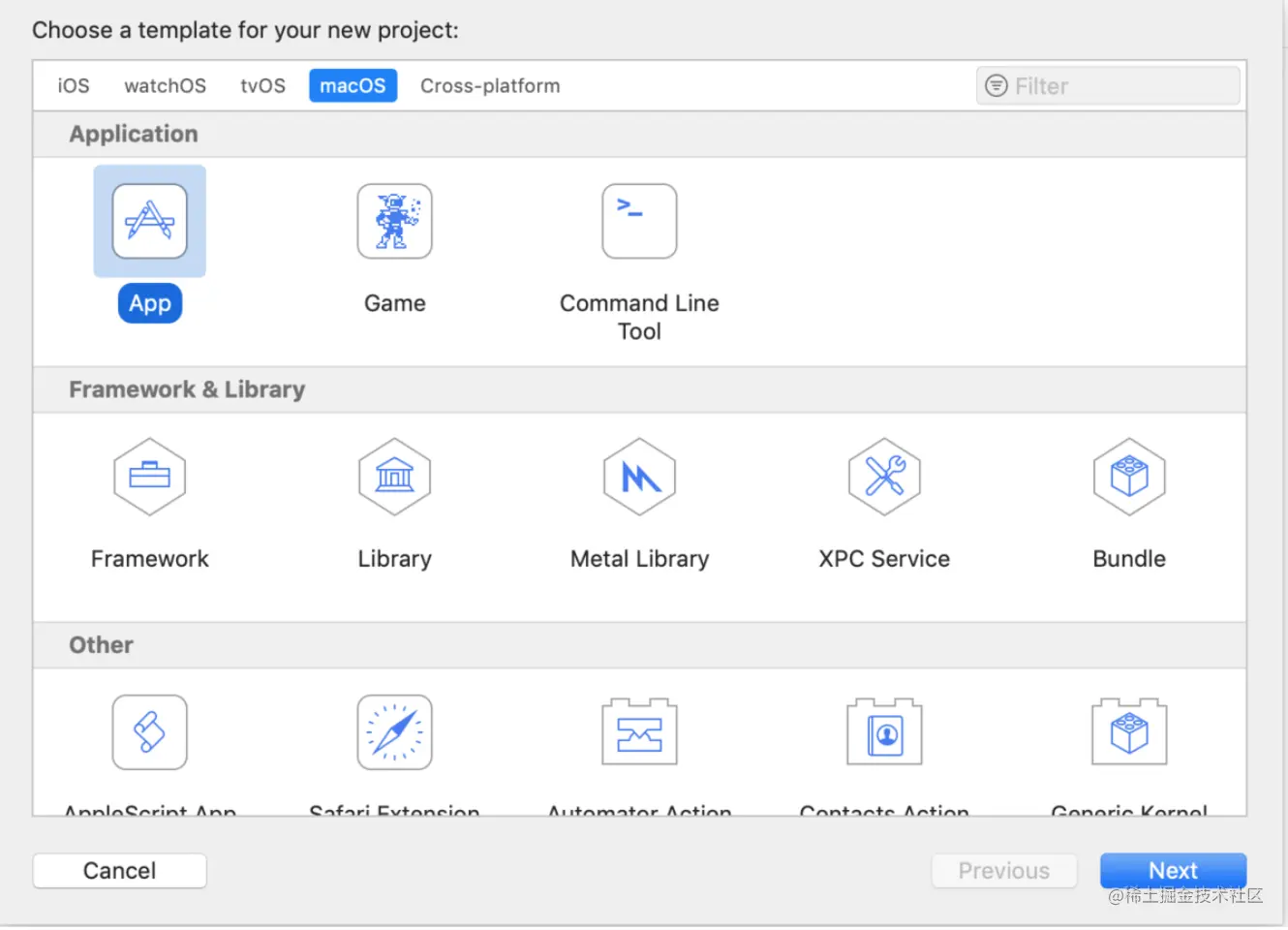Click the Previous button

[1004, 871]
